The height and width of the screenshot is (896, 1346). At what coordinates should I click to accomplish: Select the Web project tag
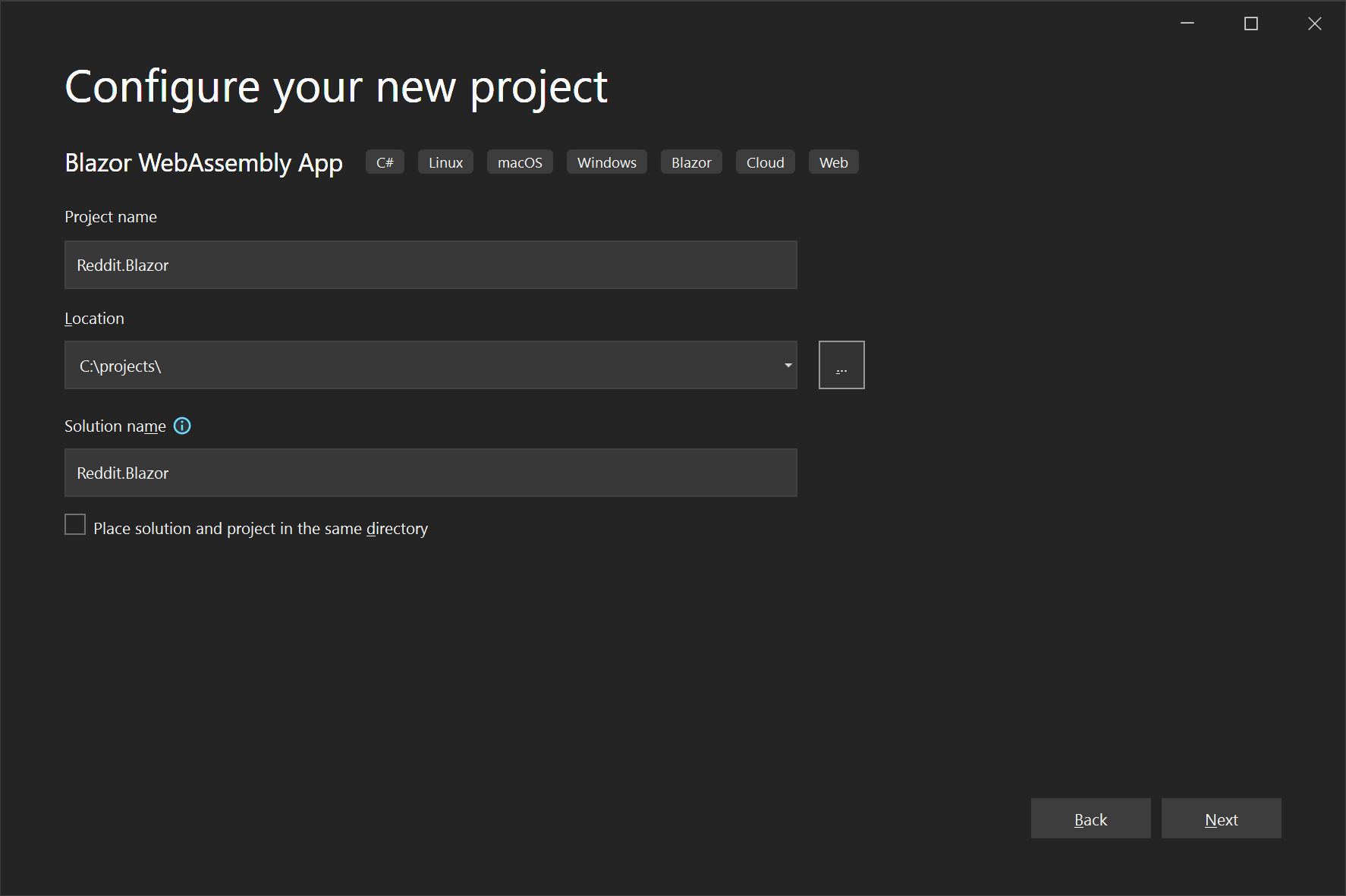click(x=833, y=162)
